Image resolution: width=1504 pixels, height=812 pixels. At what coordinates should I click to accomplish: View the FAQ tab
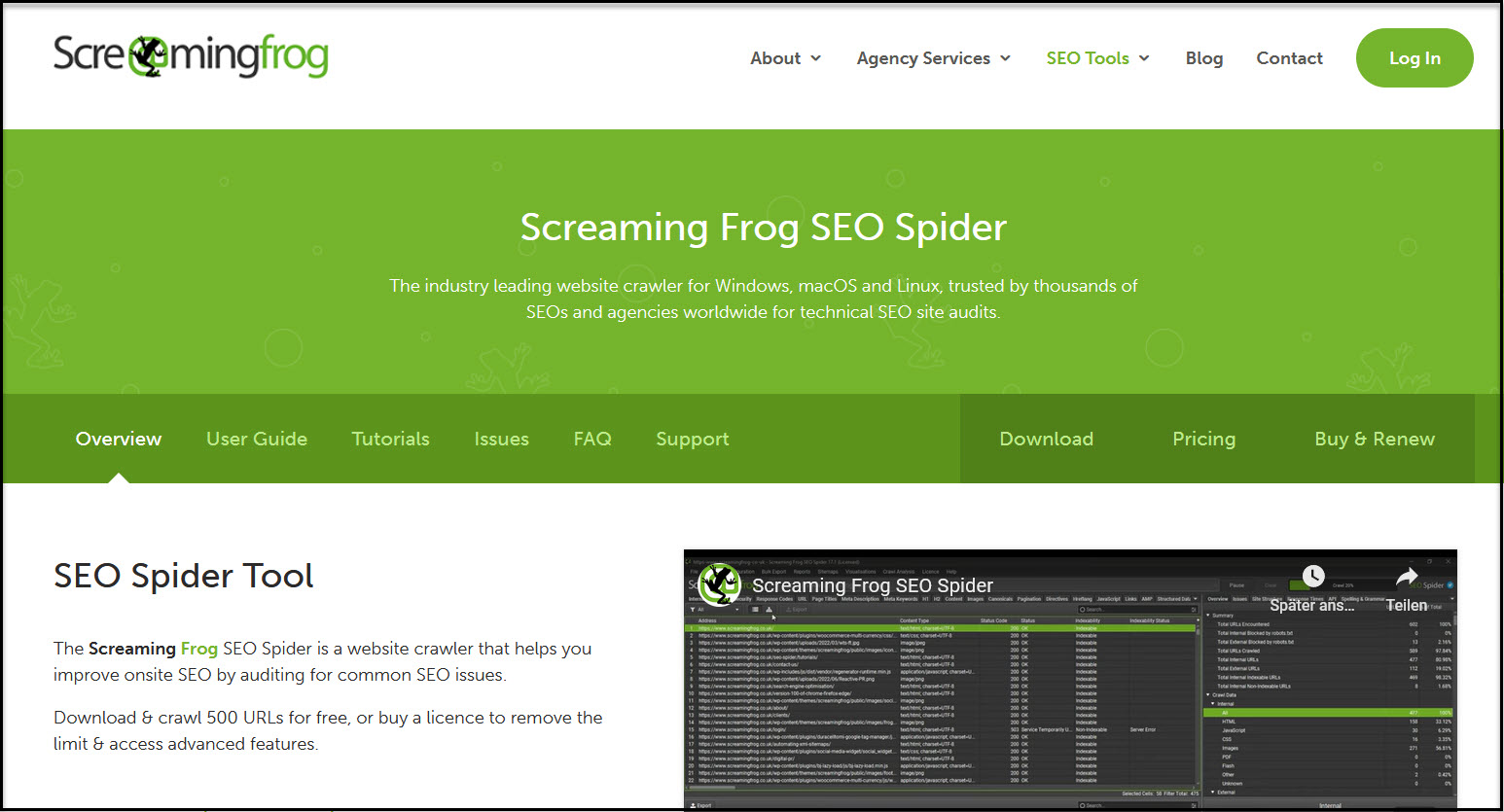[592, 439]
